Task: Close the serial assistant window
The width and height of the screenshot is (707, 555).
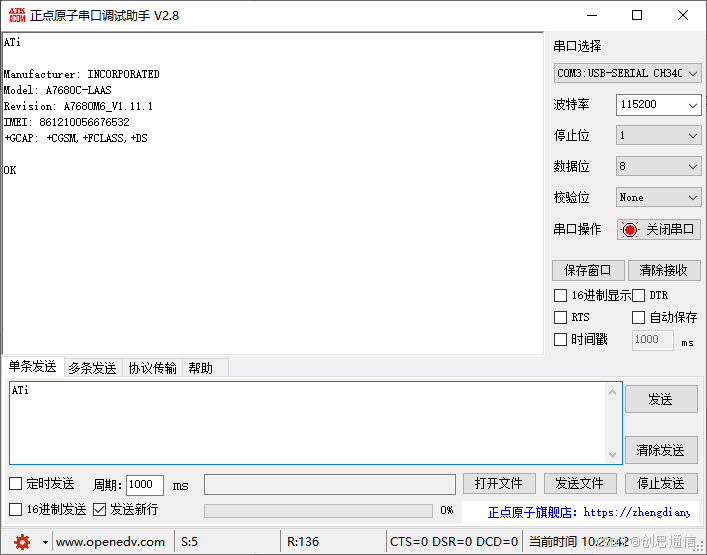Action: 683,15
